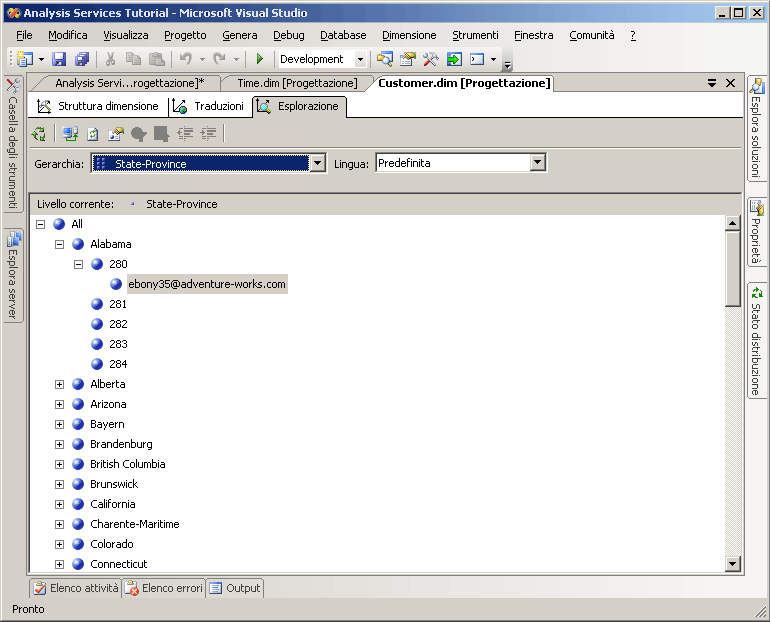Click the Process icon in the dimension toolbar
Viewport: 770px width, 622px height.
tap(39, 134)
